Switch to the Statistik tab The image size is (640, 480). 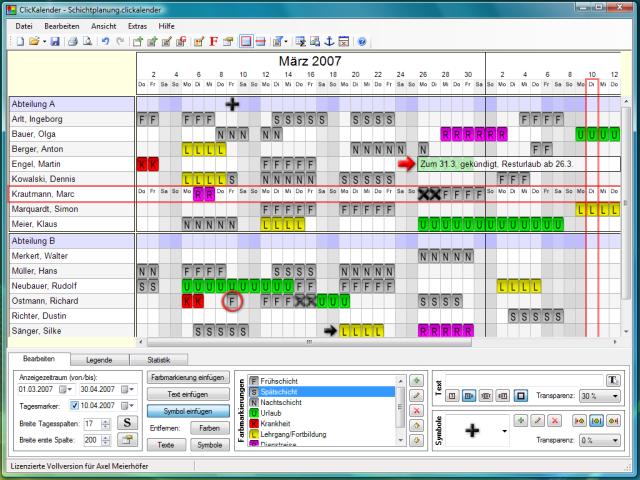coord(159,359)
